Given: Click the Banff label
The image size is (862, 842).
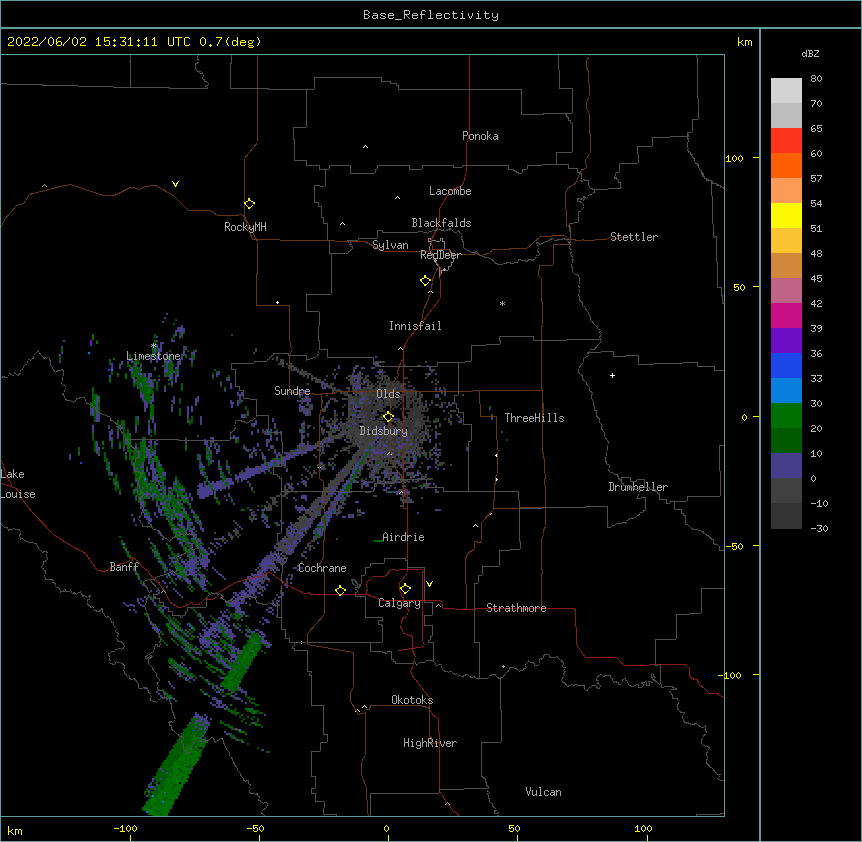Looking at the screenshot, I should click(124, 567).
